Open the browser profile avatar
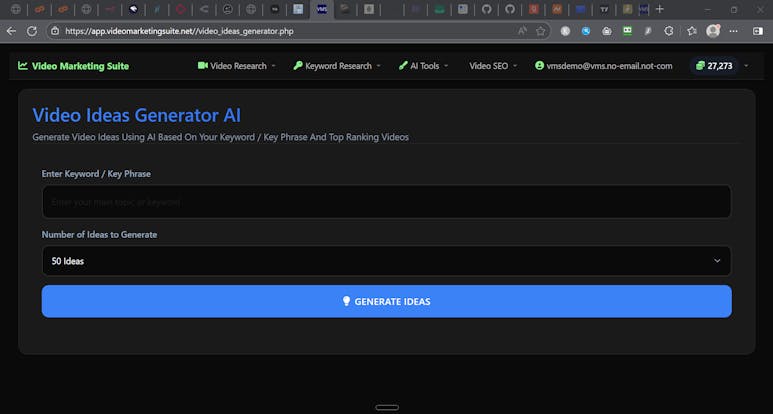773x414 pixels. point(713,31)
